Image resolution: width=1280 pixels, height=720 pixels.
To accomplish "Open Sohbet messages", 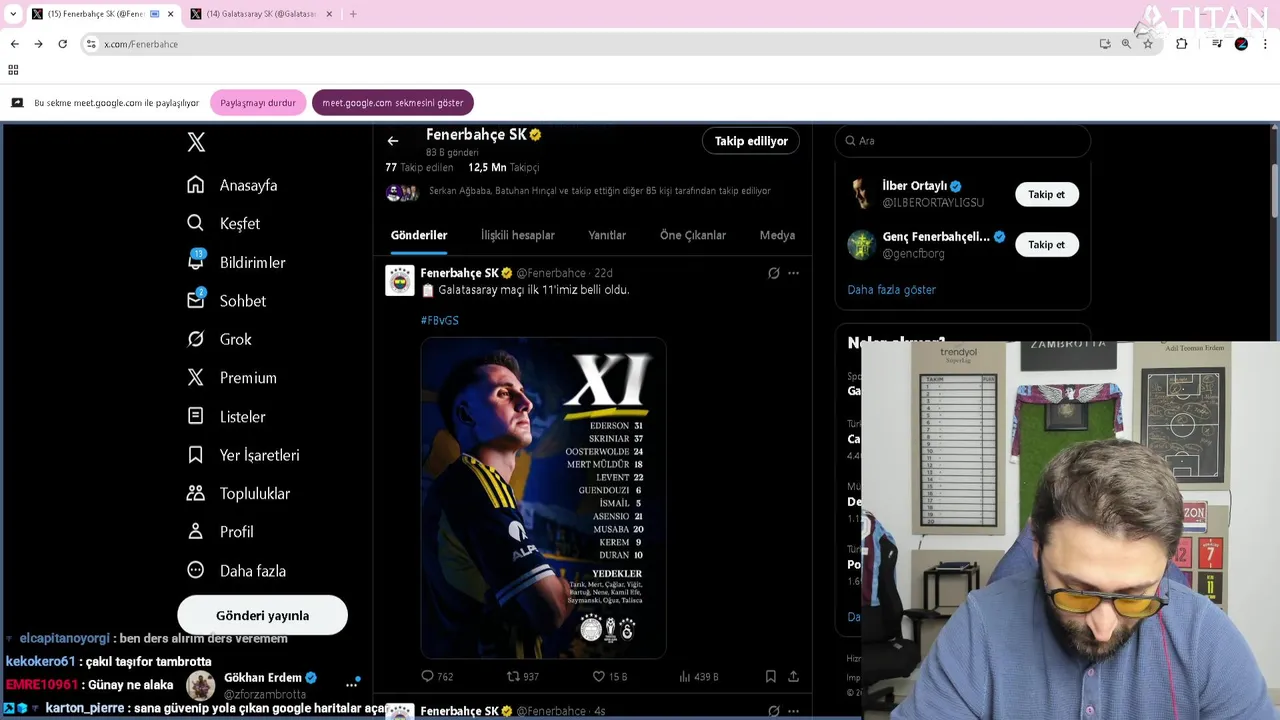I will pos(226,300).
